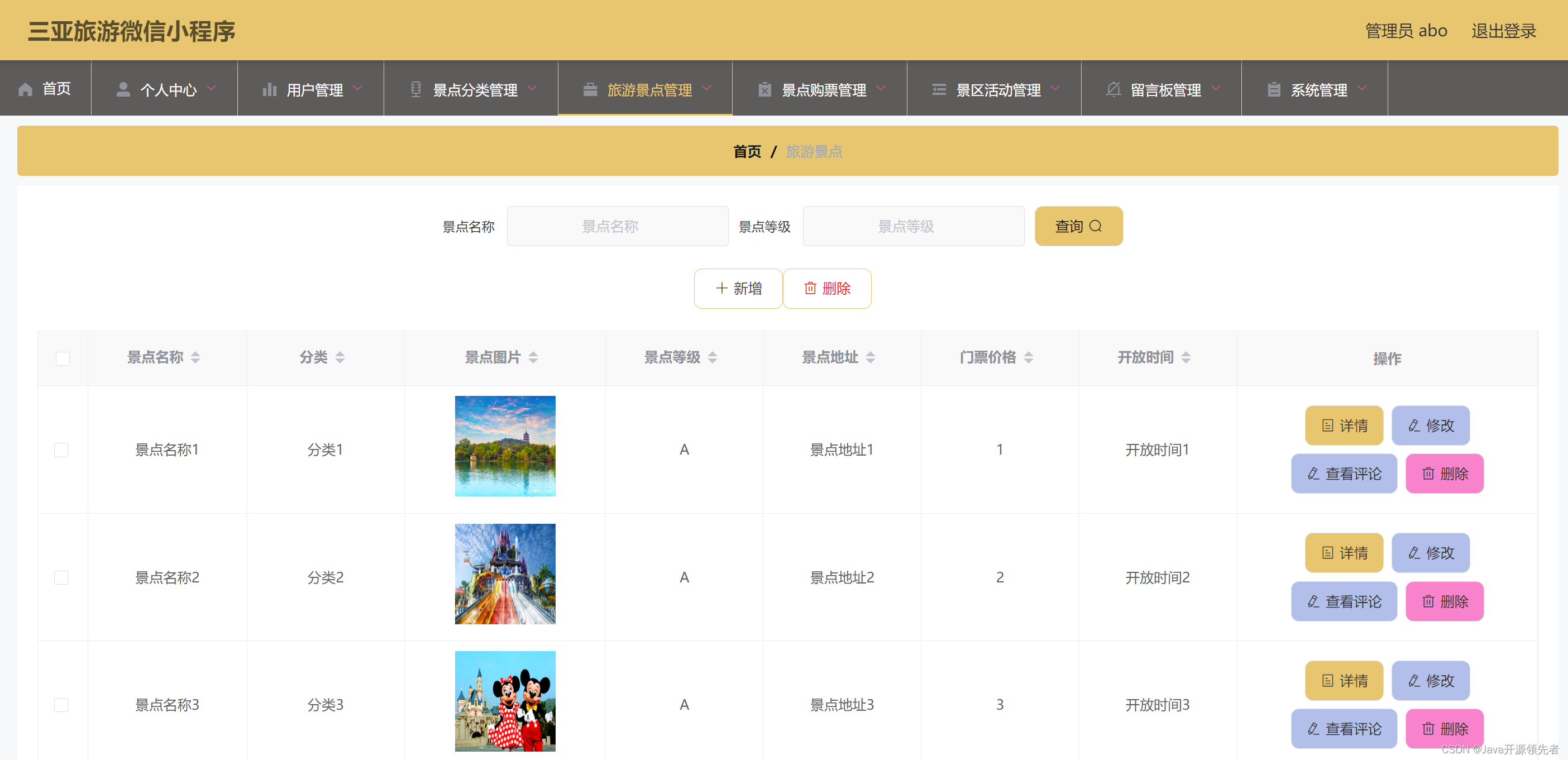Click the 新增 add button

pos(738,289)
